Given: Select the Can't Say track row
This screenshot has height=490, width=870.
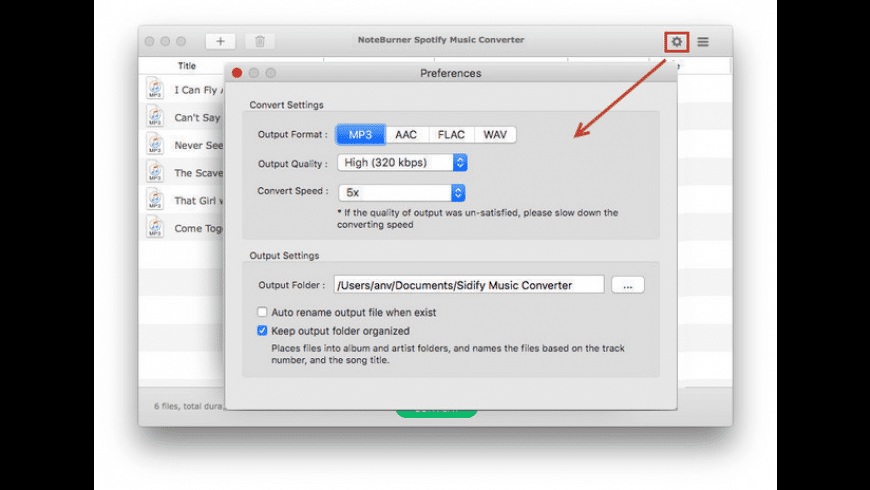Looking at the screenshot, I should click(182, 117).
